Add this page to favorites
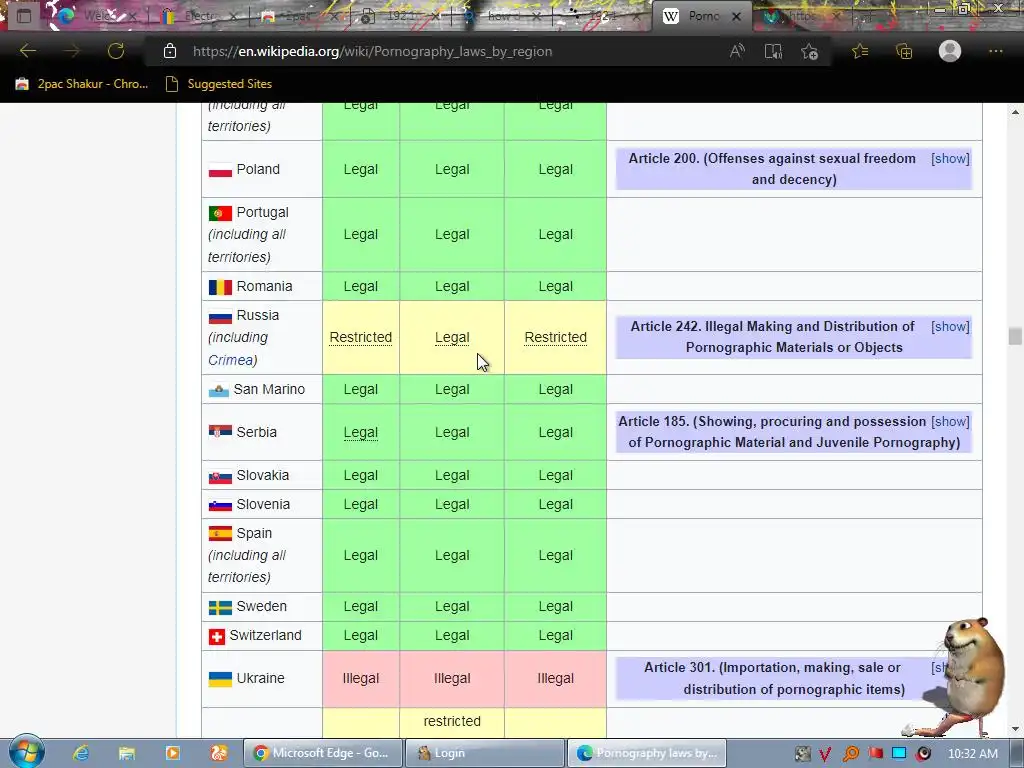The width and height of the screenshot is (1024, 768). point(810,51)
